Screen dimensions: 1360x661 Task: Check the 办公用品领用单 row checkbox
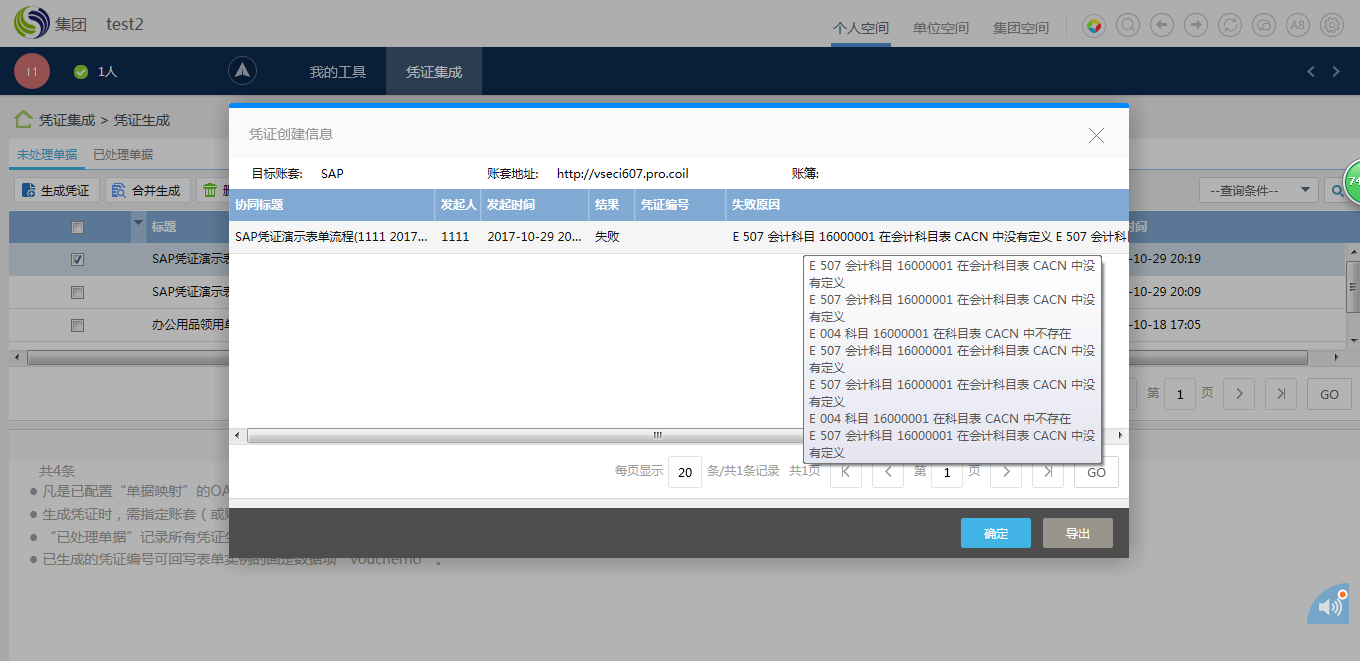77,325
